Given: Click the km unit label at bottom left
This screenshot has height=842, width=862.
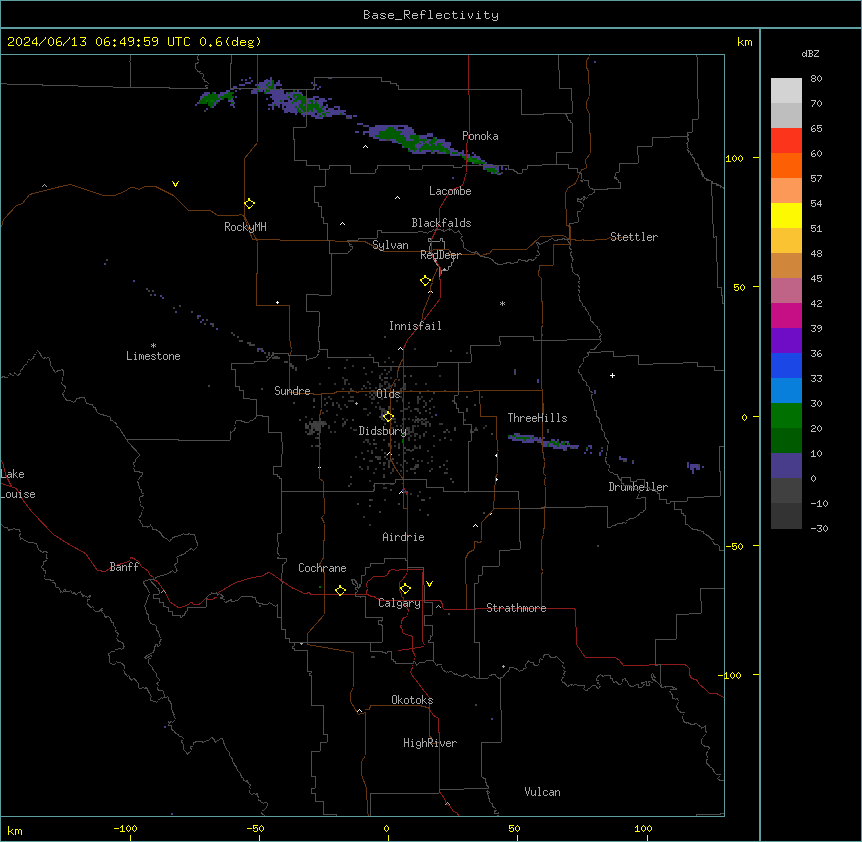Looking at the screenshot, I should point(15,831).
